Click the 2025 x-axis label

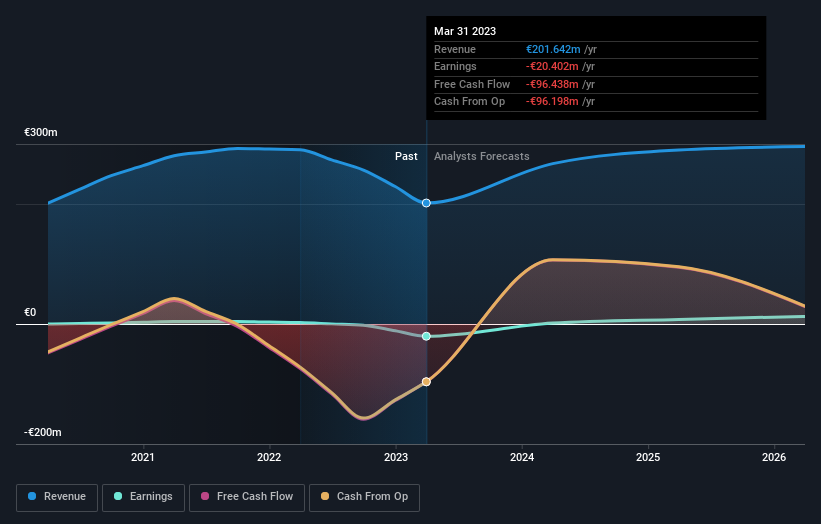pos(648,458)
